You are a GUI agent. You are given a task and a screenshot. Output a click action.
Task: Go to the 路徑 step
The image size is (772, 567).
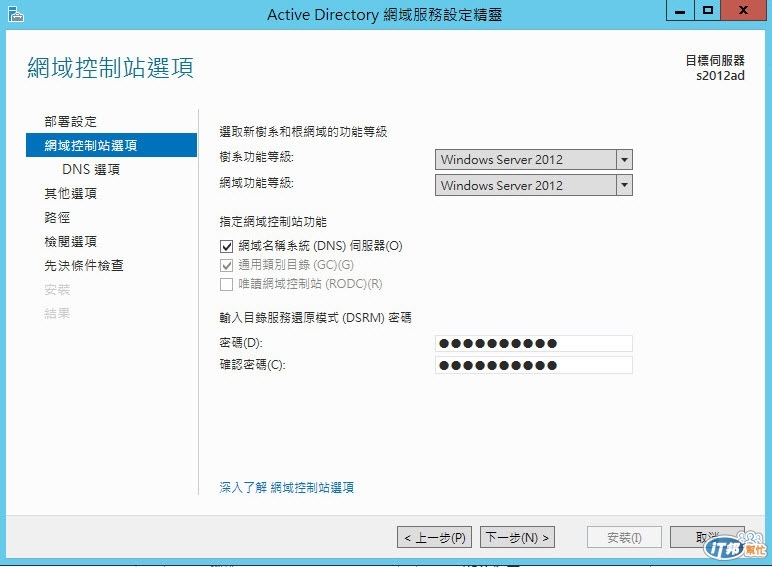(57, 218)
